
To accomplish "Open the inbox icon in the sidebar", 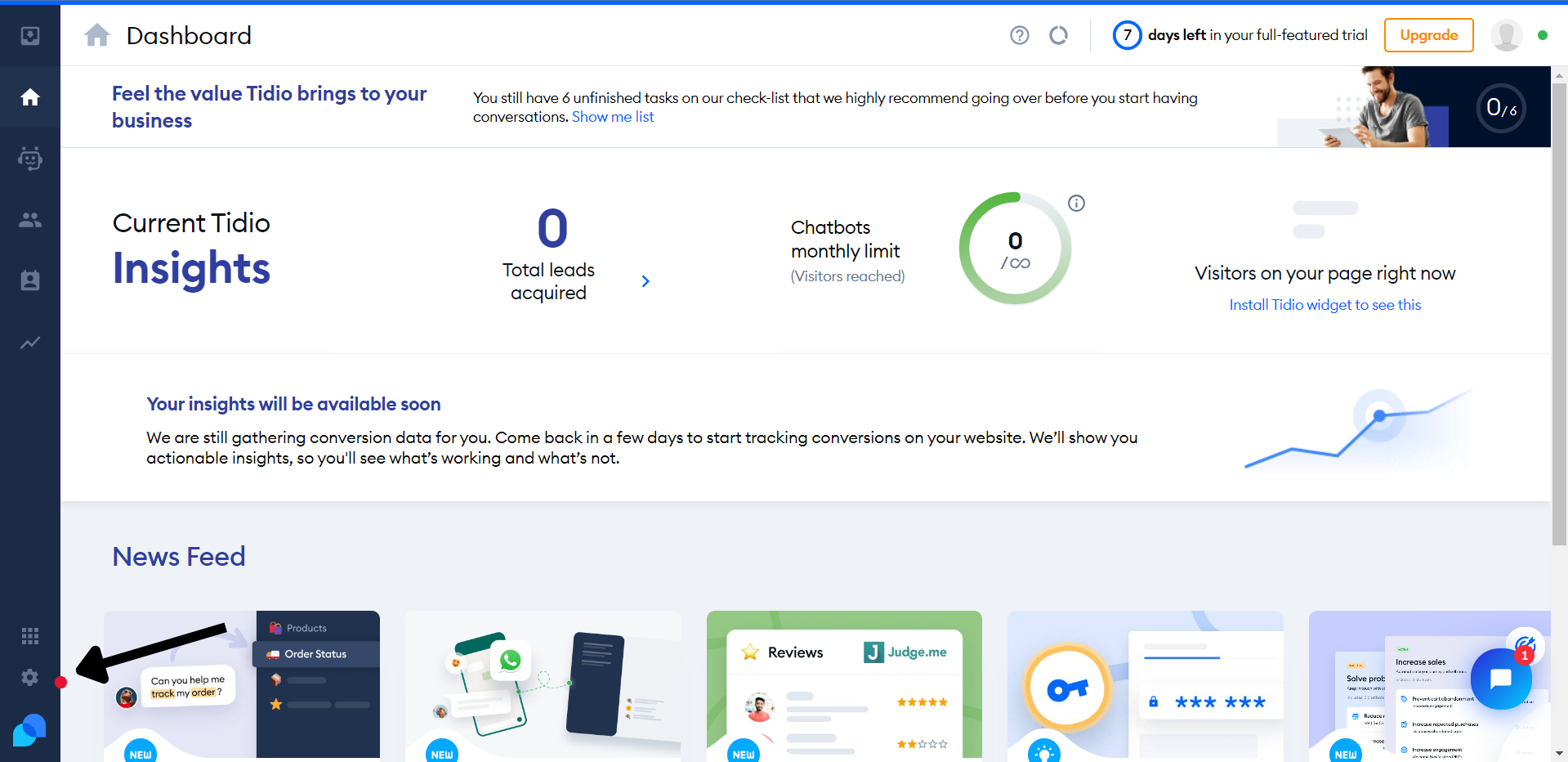I will (x=30, y=36).
